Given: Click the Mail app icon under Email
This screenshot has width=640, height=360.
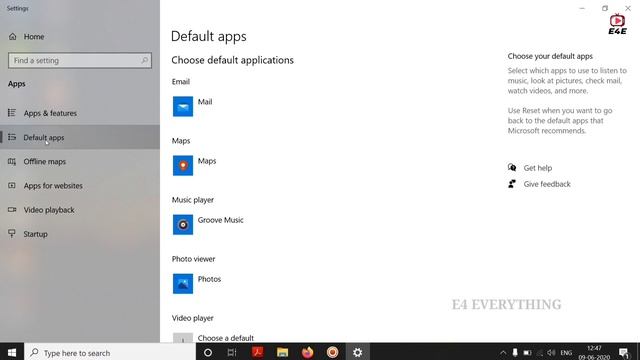Looking at the screenshot, I should (x=182, y=106).
